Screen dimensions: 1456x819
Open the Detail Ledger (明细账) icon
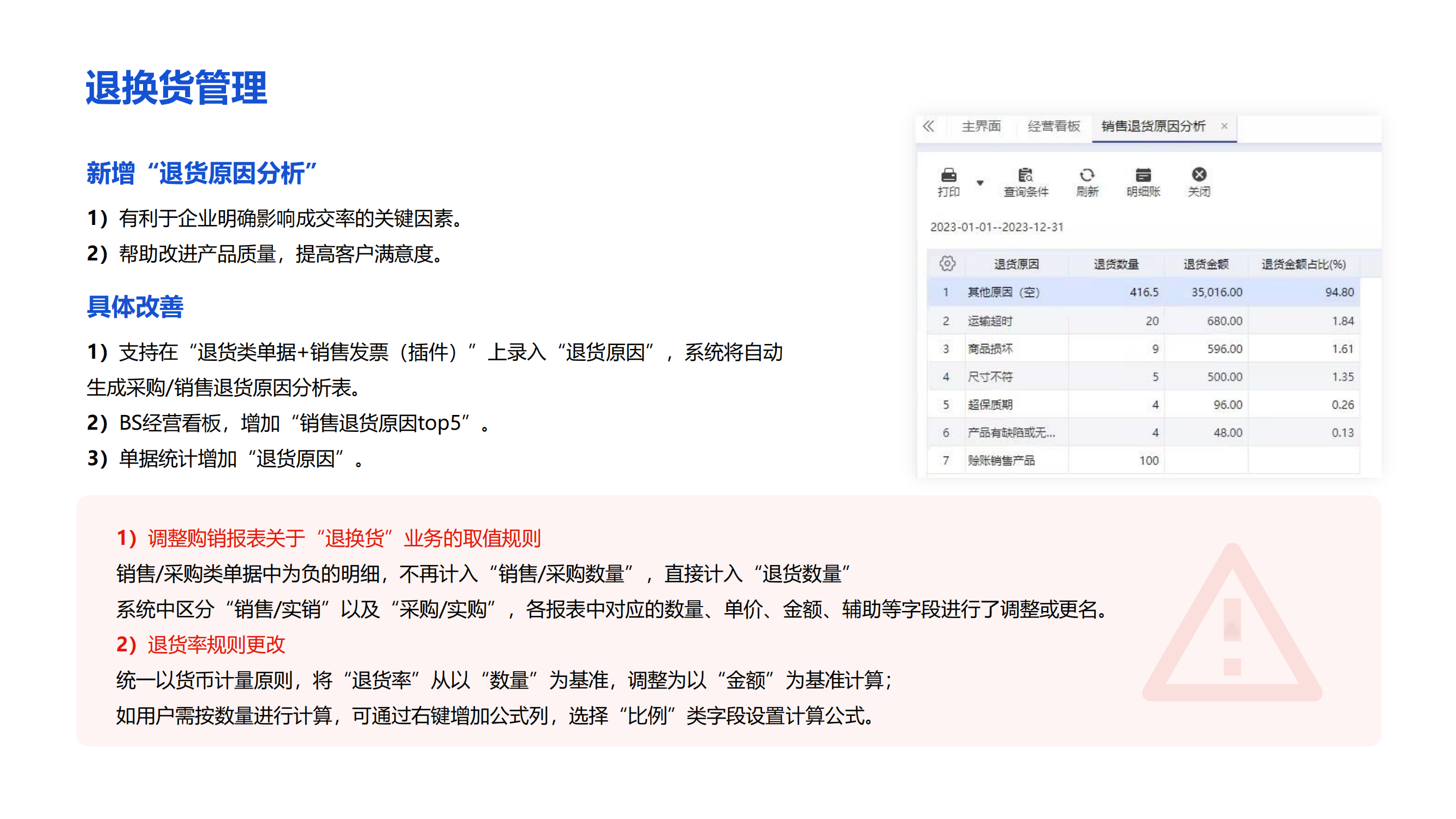(x=1143, y=175)
